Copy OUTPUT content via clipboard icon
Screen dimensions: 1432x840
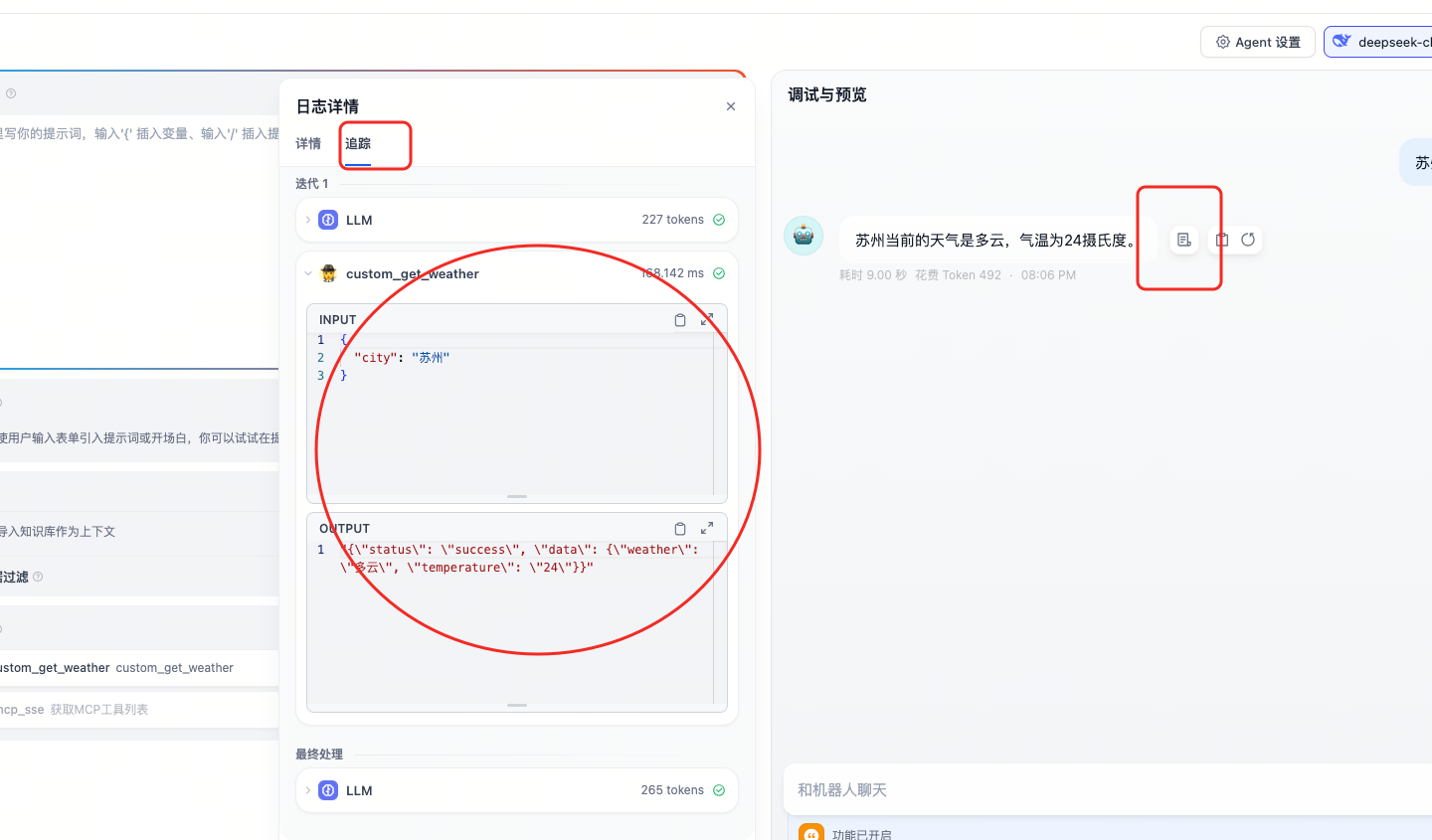[680, 528]
